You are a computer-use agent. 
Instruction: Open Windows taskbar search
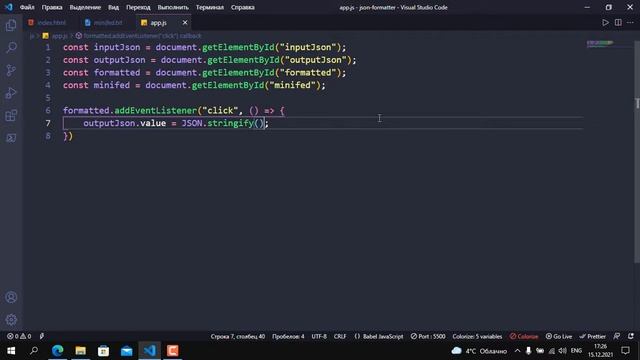click(34, 351)
